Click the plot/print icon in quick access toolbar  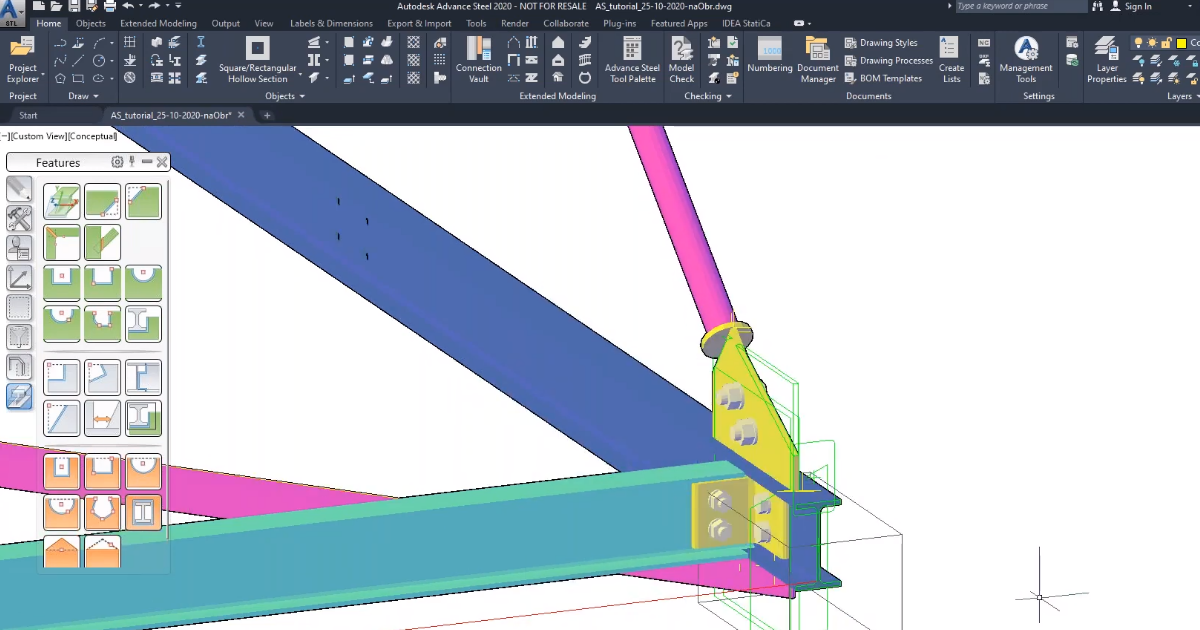pos(110,6)
